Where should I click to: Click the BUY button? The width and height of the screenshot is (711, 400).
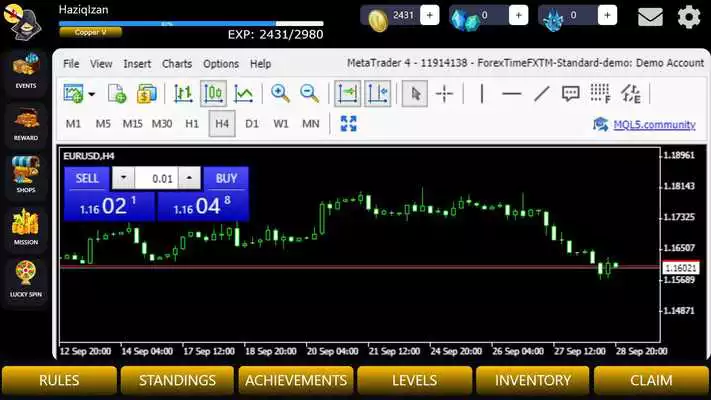point(226,178)
